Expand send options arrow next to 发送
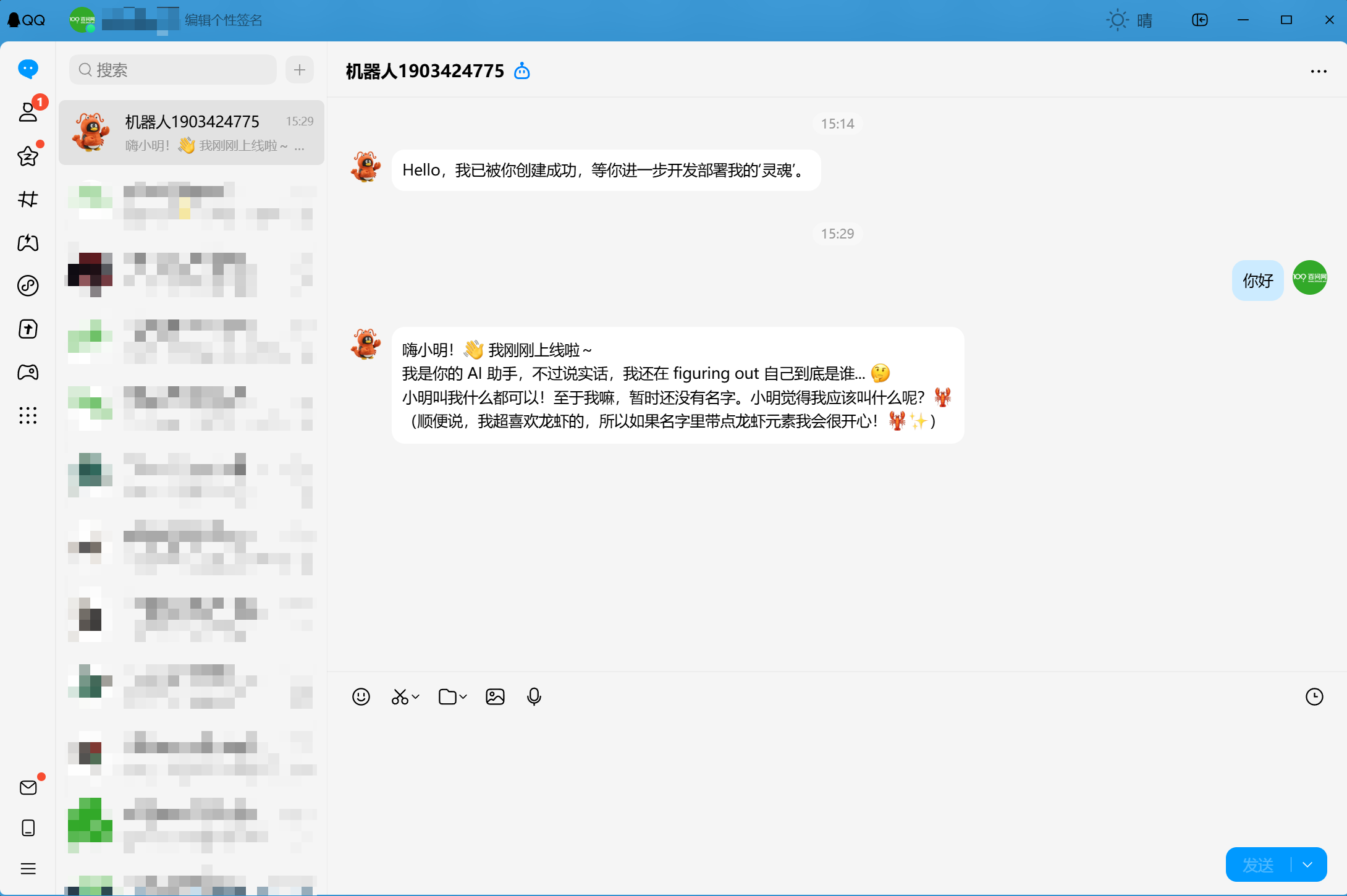This screenshot has width=1347, height=896. click(1307, 864)
